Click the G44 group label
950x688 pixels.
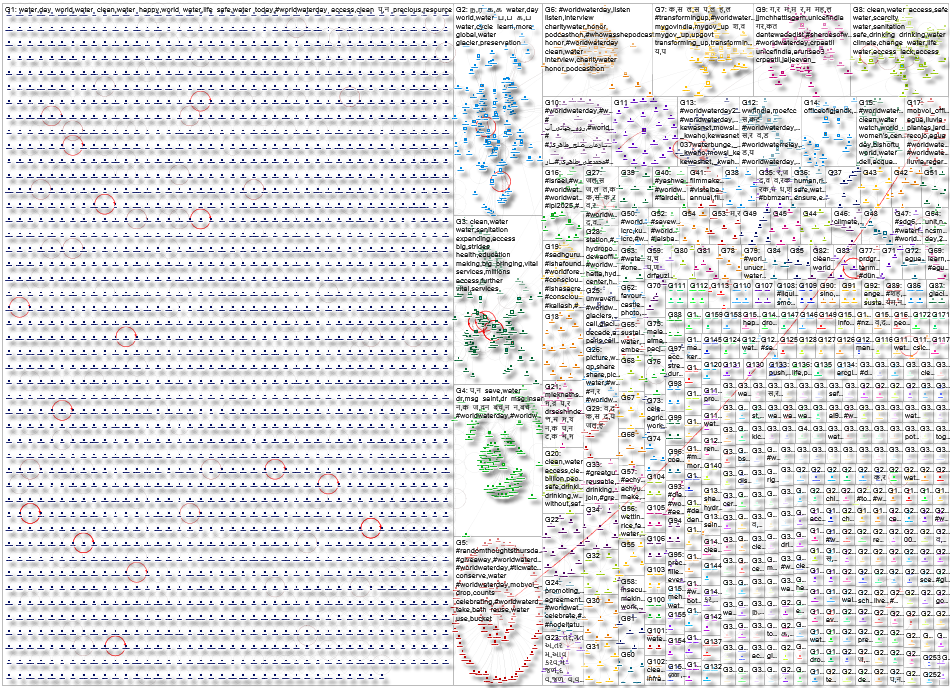click(x=810, y=213)
